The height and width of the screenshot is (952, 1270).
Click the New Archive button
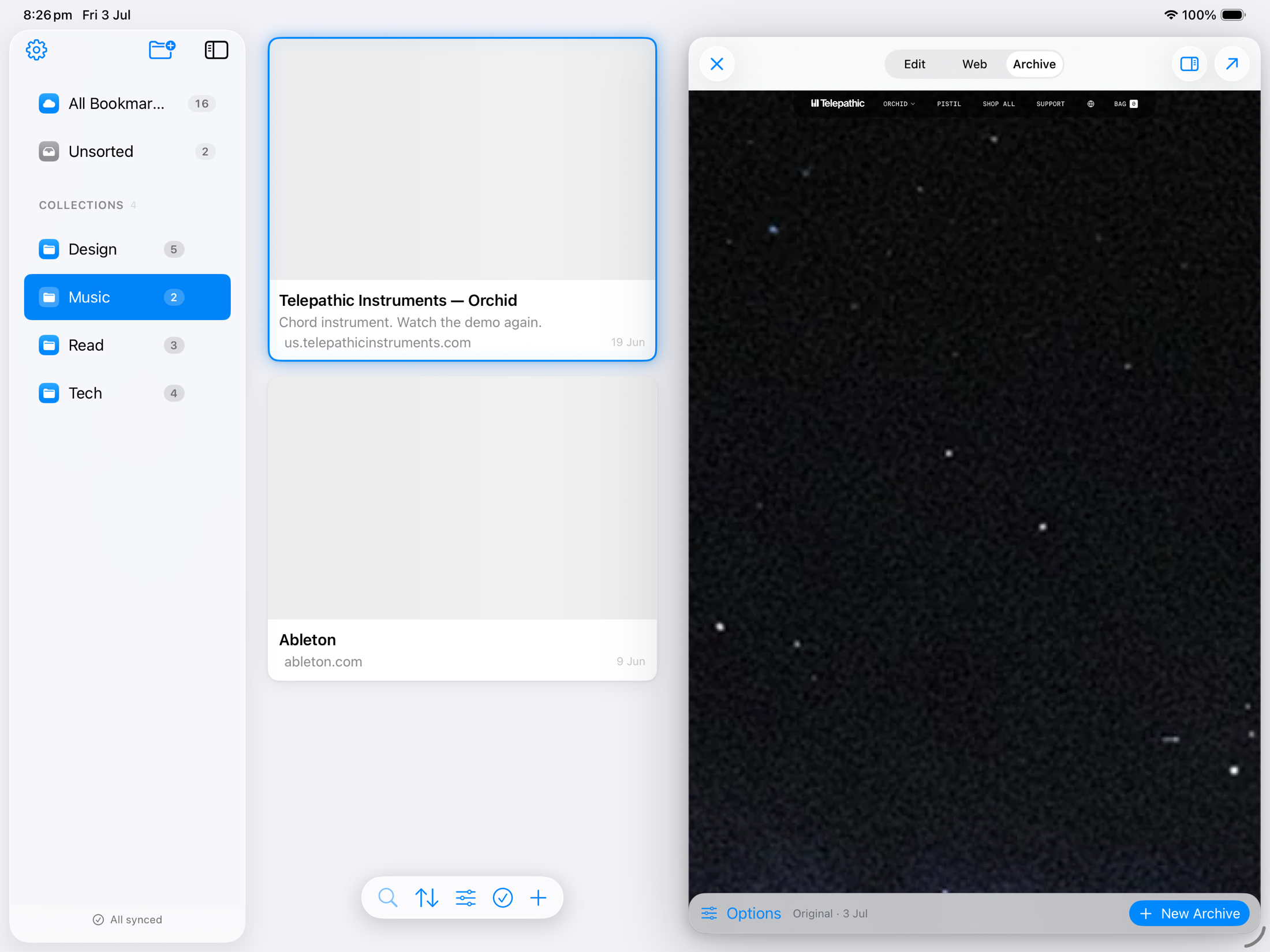tap(1189, 913)
